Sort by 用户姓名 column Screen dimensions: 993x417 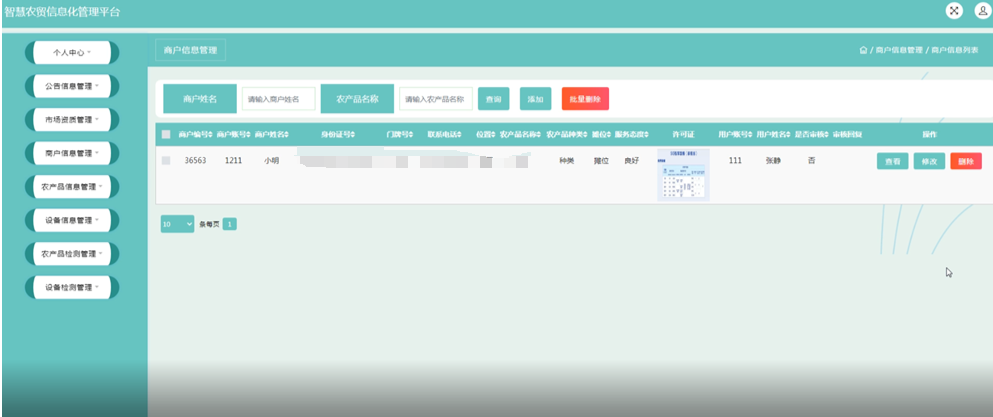pos(774,134)
